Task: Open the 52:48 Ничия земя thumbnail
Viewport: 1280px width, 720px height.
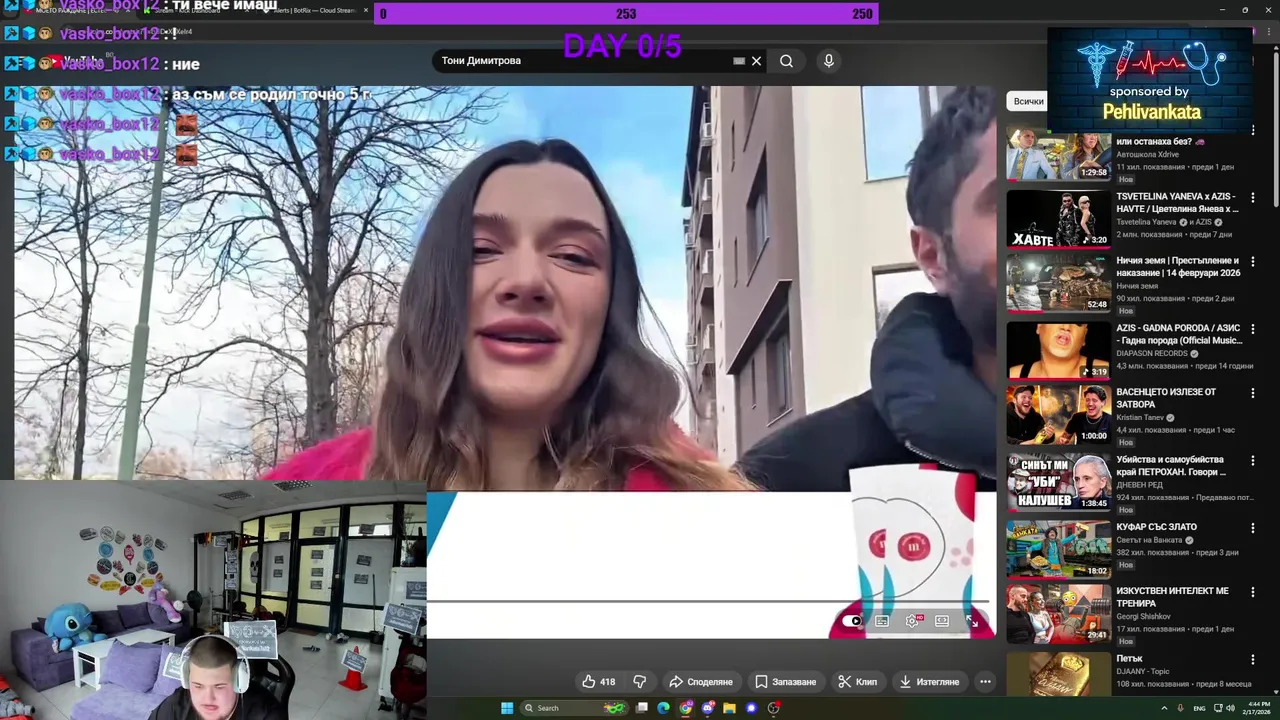Action: 1058,282
